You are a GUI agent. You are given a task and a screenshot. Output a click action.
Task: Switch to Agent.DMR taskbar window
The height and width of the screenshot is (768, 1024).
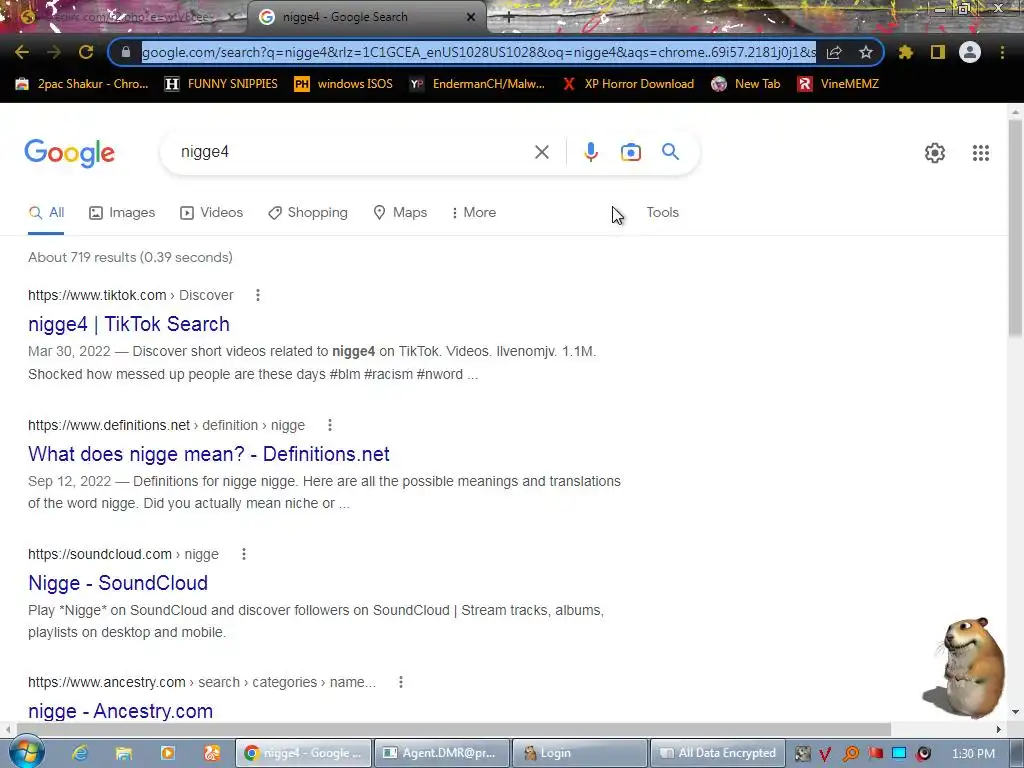coord(441,753)
